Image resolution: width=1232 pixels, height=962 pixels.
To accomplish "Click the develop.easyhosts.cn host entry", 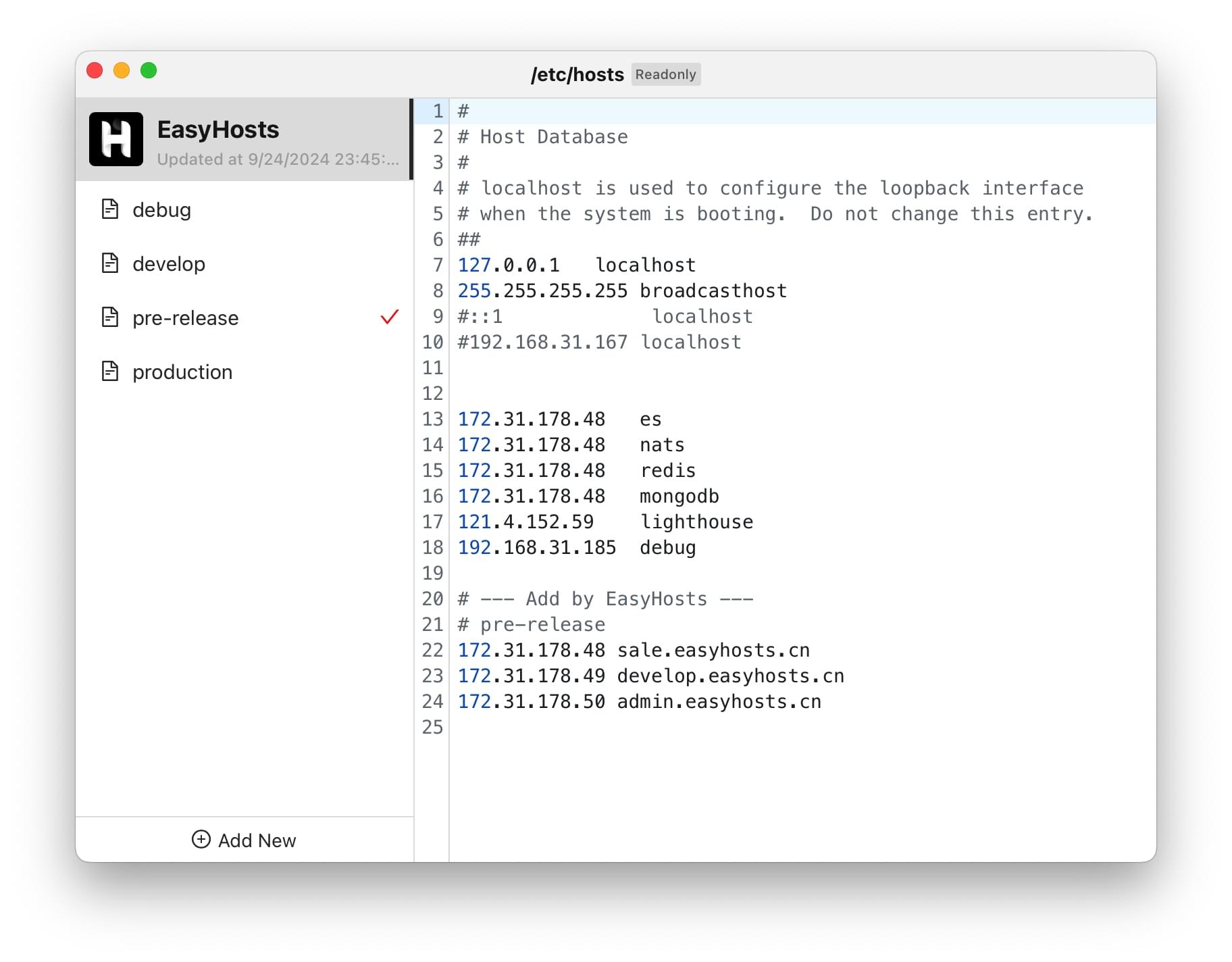I will point(651,676).
